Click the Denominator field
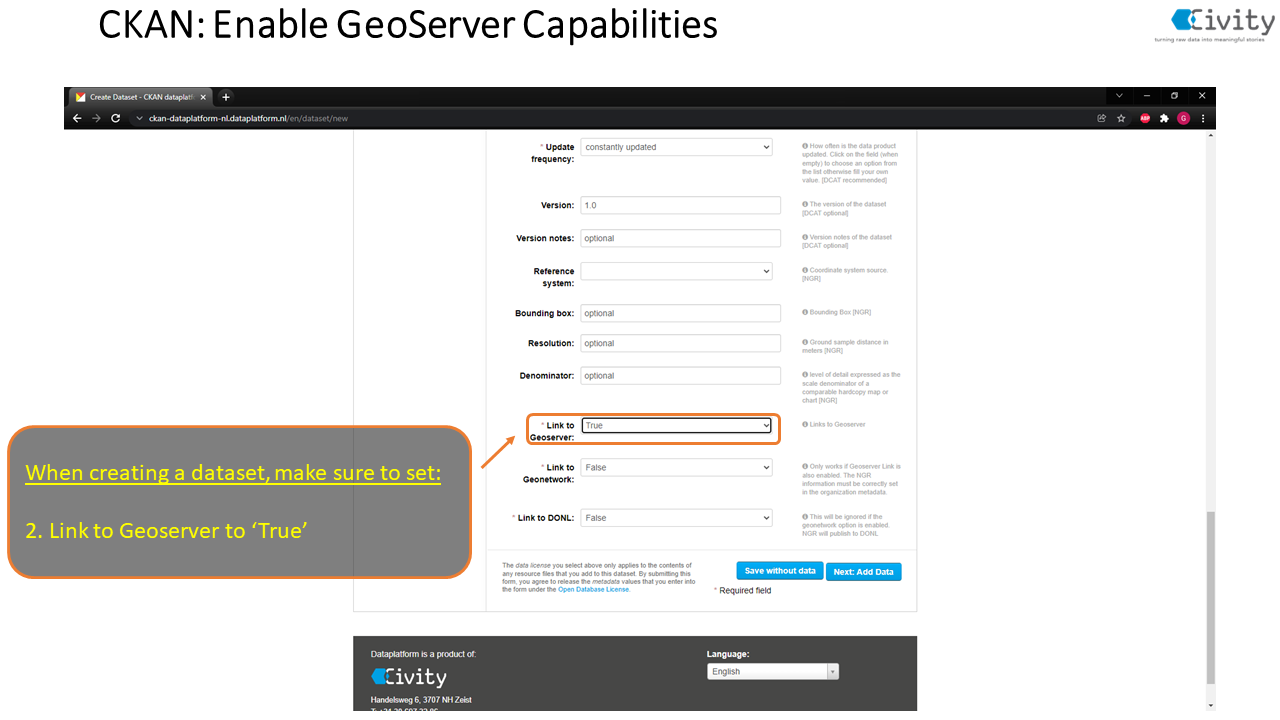Screen dimensions: 1280x720 680,376
